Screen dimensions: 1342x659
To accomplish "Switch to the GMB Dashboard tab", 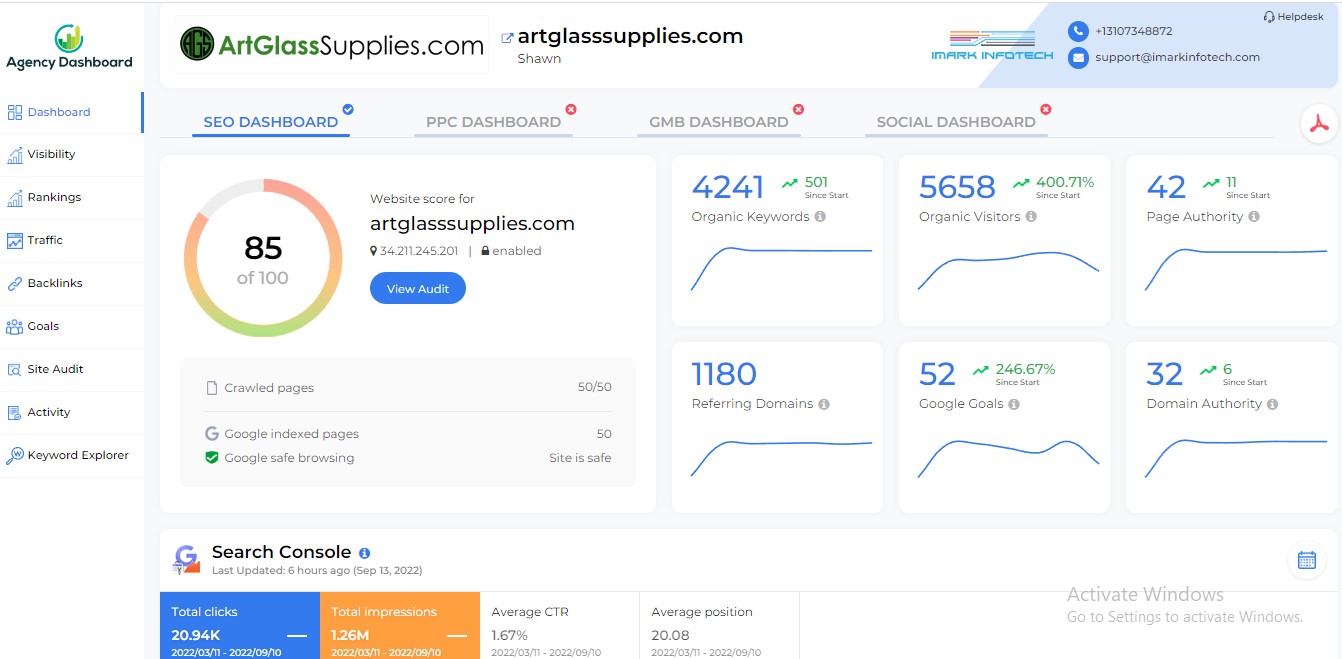I will [719, 121].
